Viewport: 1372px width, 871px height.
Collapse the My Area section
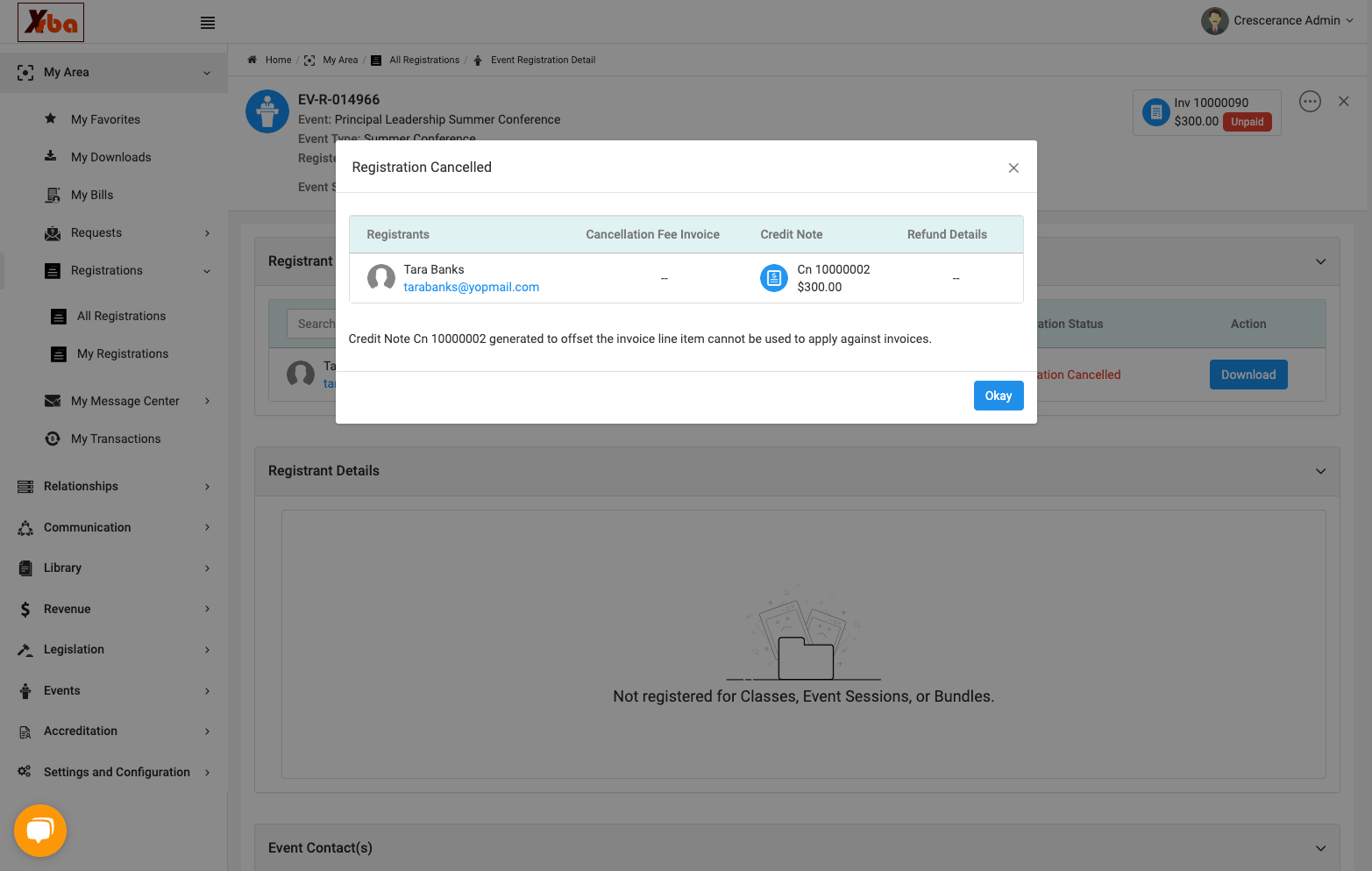point(207,73)
